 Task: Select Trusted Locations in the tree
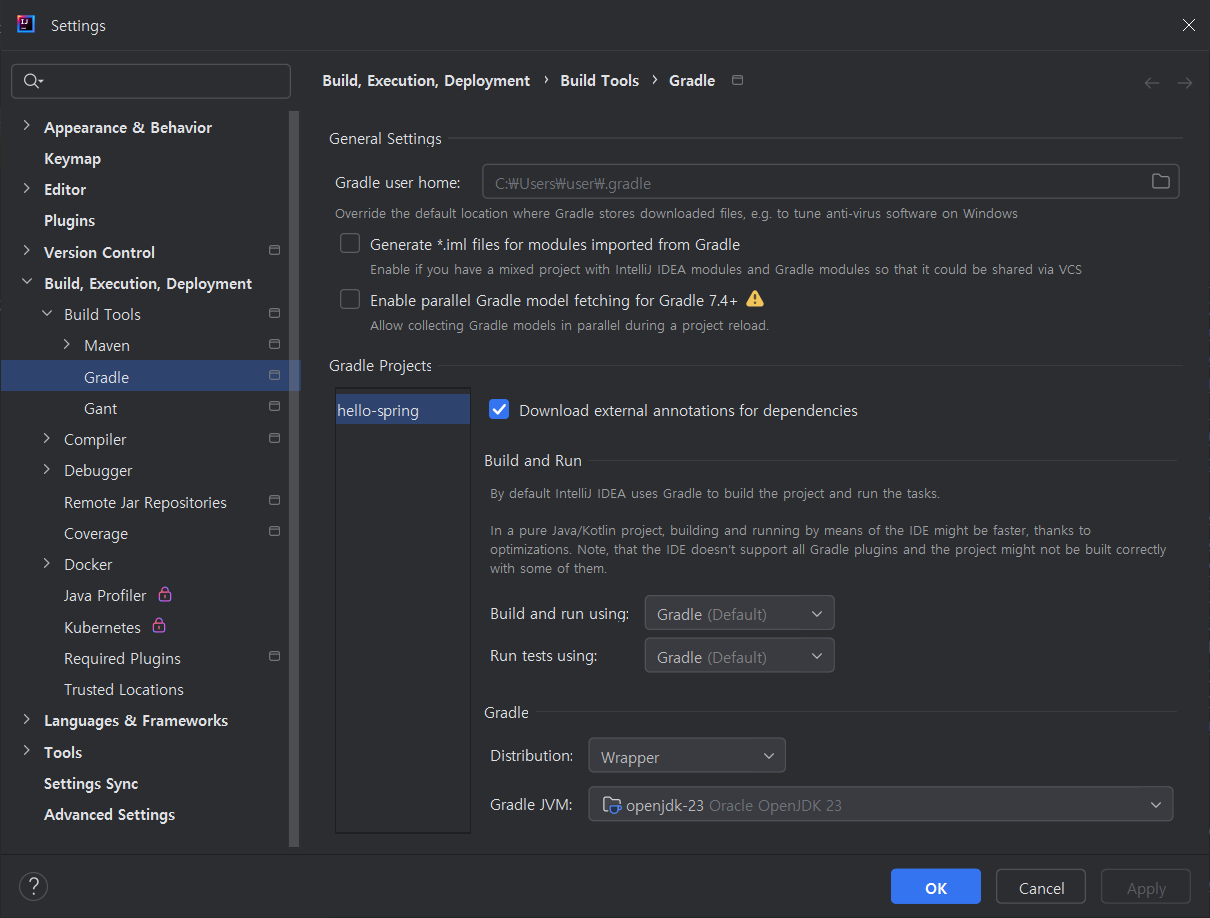click(124, 689)
